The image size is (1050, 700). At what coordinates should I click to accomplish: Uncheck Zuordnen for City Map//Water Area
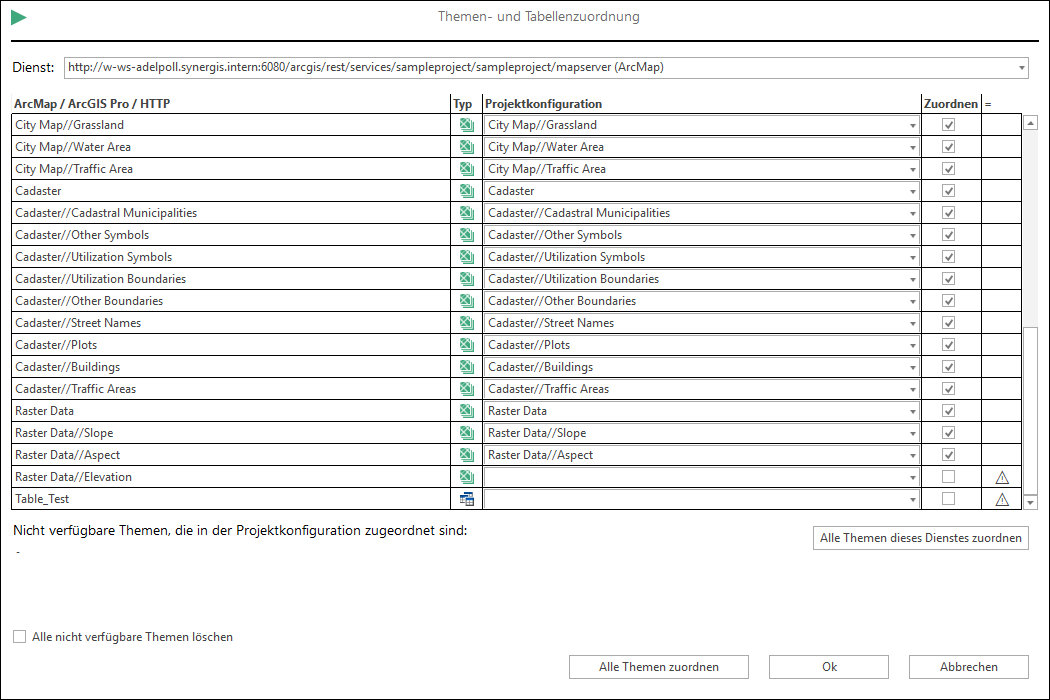pos(948,146)
